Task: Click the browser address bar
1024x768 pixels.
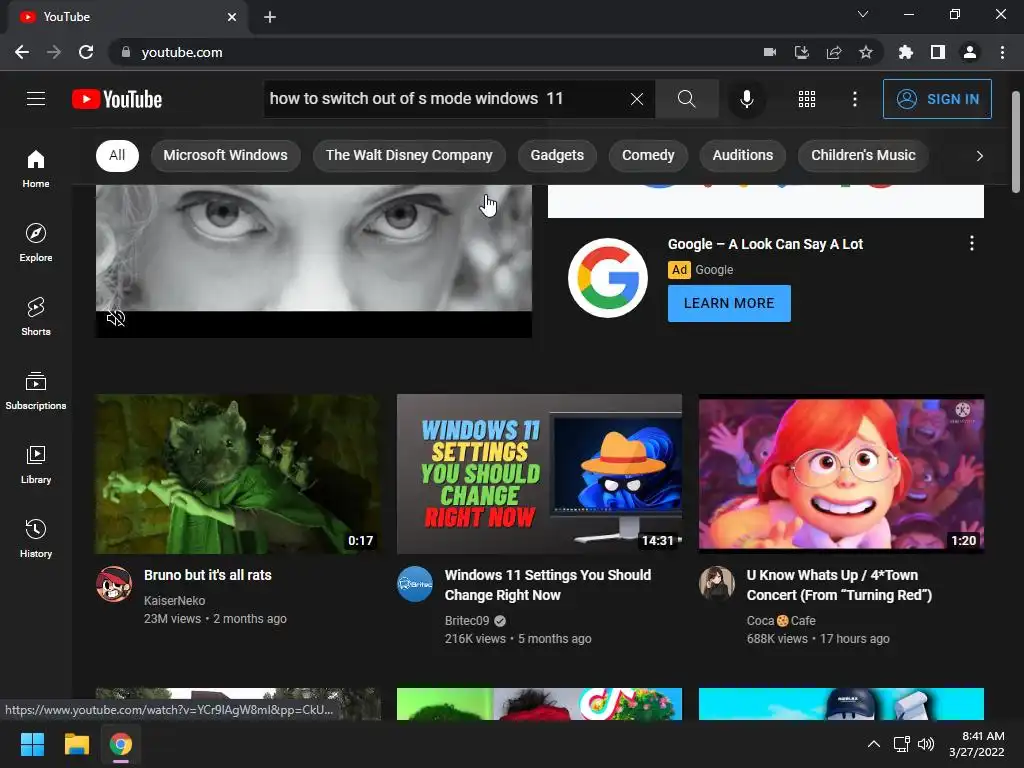Action: 431,52
